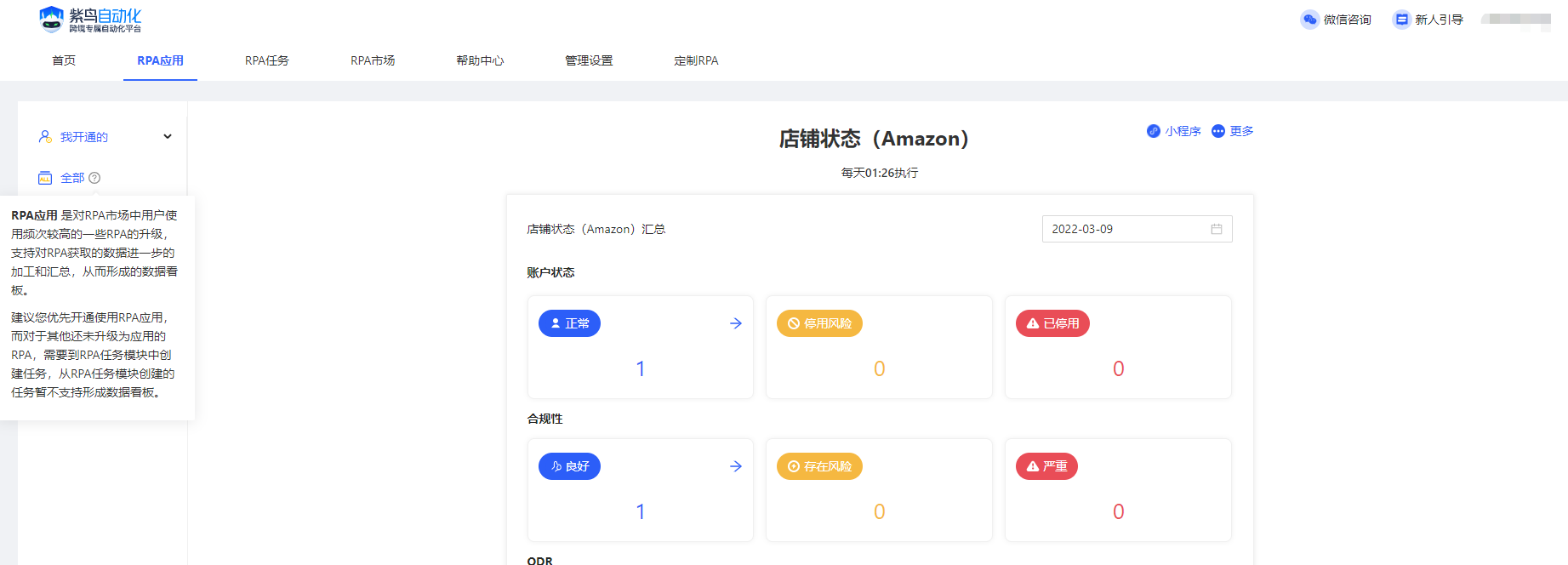Select the RPA应用 tab
The width and height of the screenshot is (1568, 565).
point(160,60)
